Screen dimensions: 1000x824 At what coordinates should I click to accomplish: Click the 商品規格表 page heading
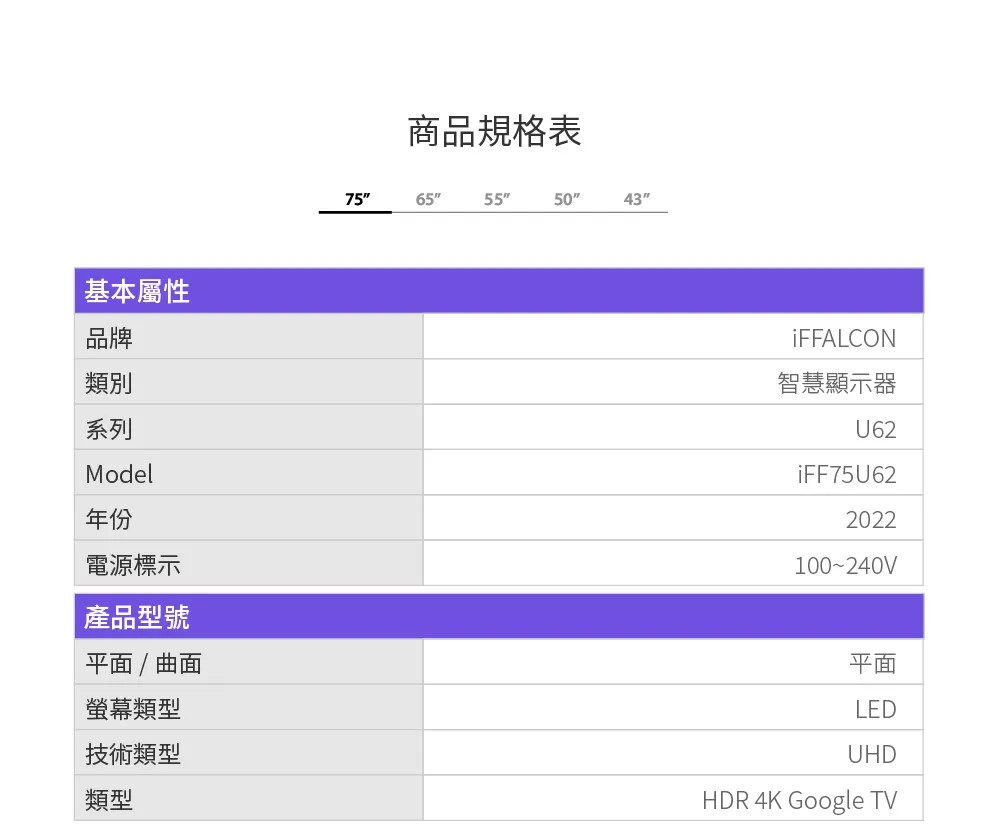click(494, 132)
